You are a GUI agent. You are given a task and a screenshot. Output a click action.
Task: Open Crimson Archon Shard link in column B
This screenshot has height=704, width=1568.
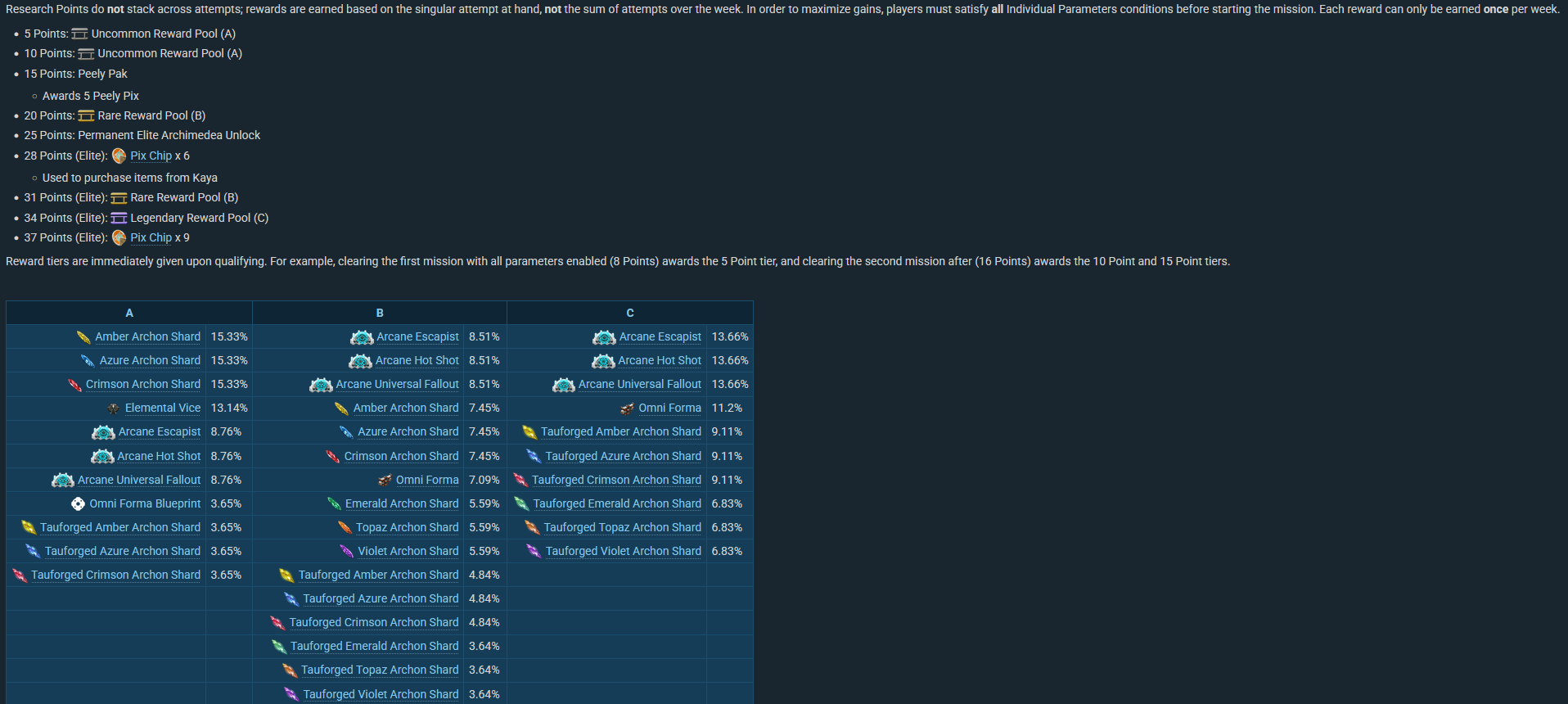pyautogui.click(x=401, y=456)
